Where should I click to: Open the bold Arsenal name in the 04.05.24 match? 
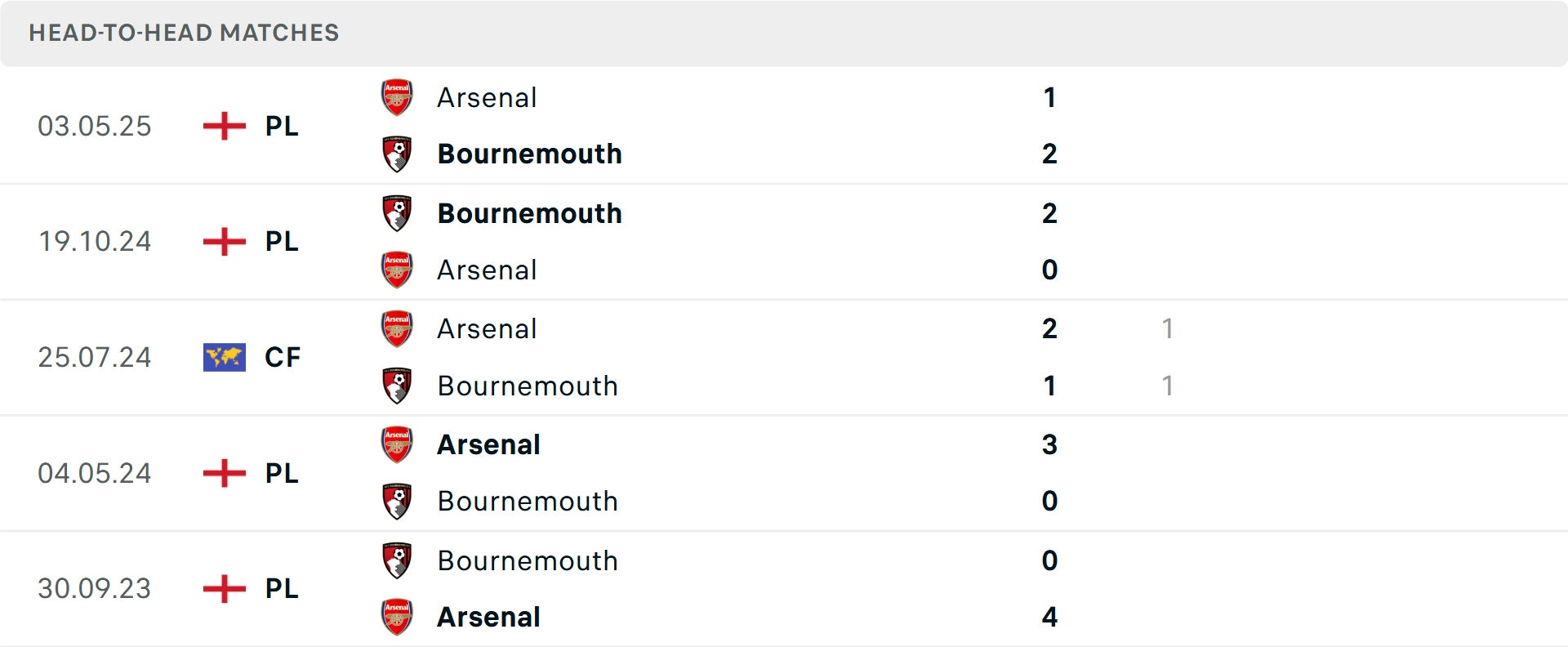pyautogui.click(x=488, y=444)
